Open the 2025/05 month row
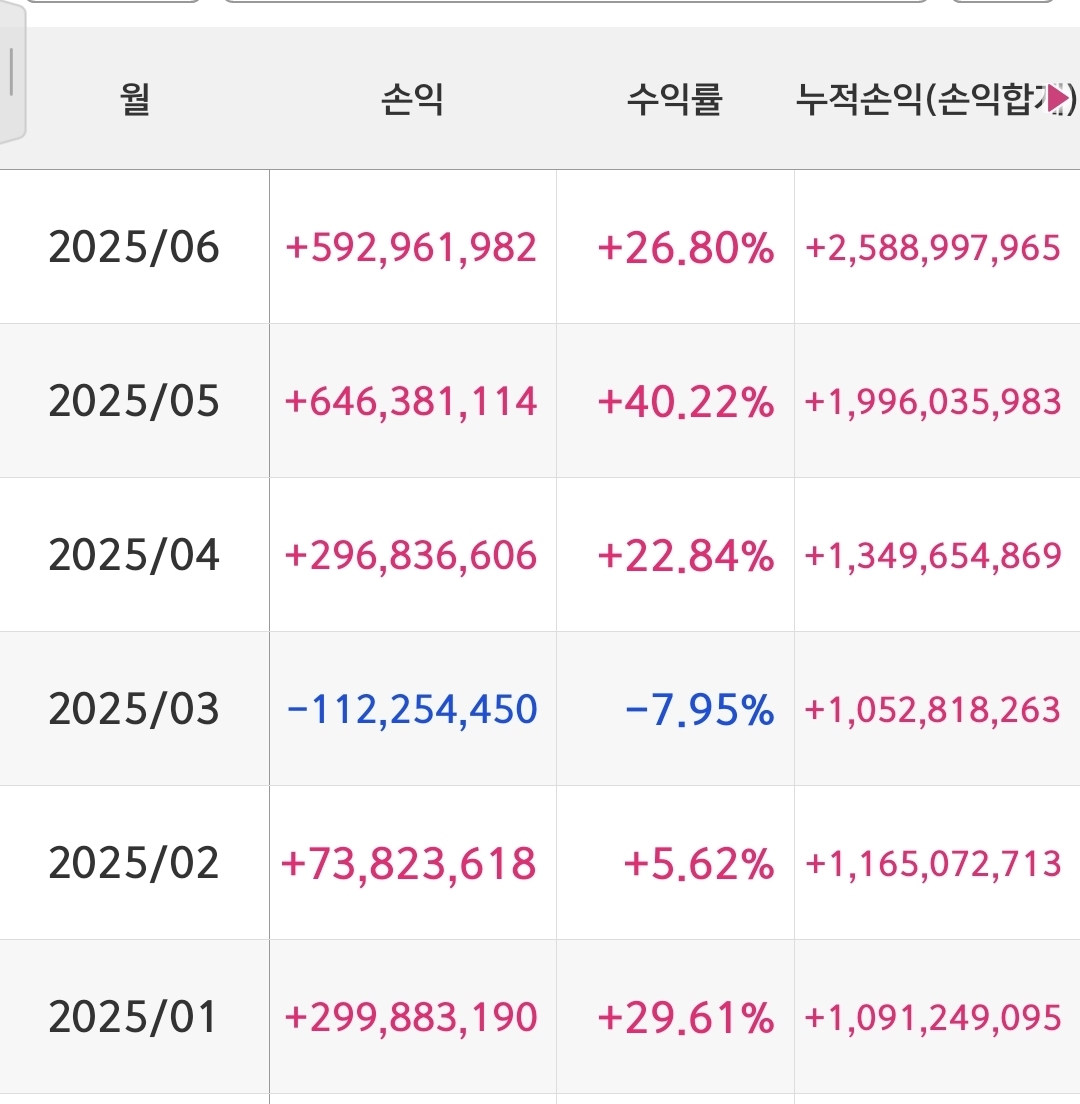 point(134,401)
